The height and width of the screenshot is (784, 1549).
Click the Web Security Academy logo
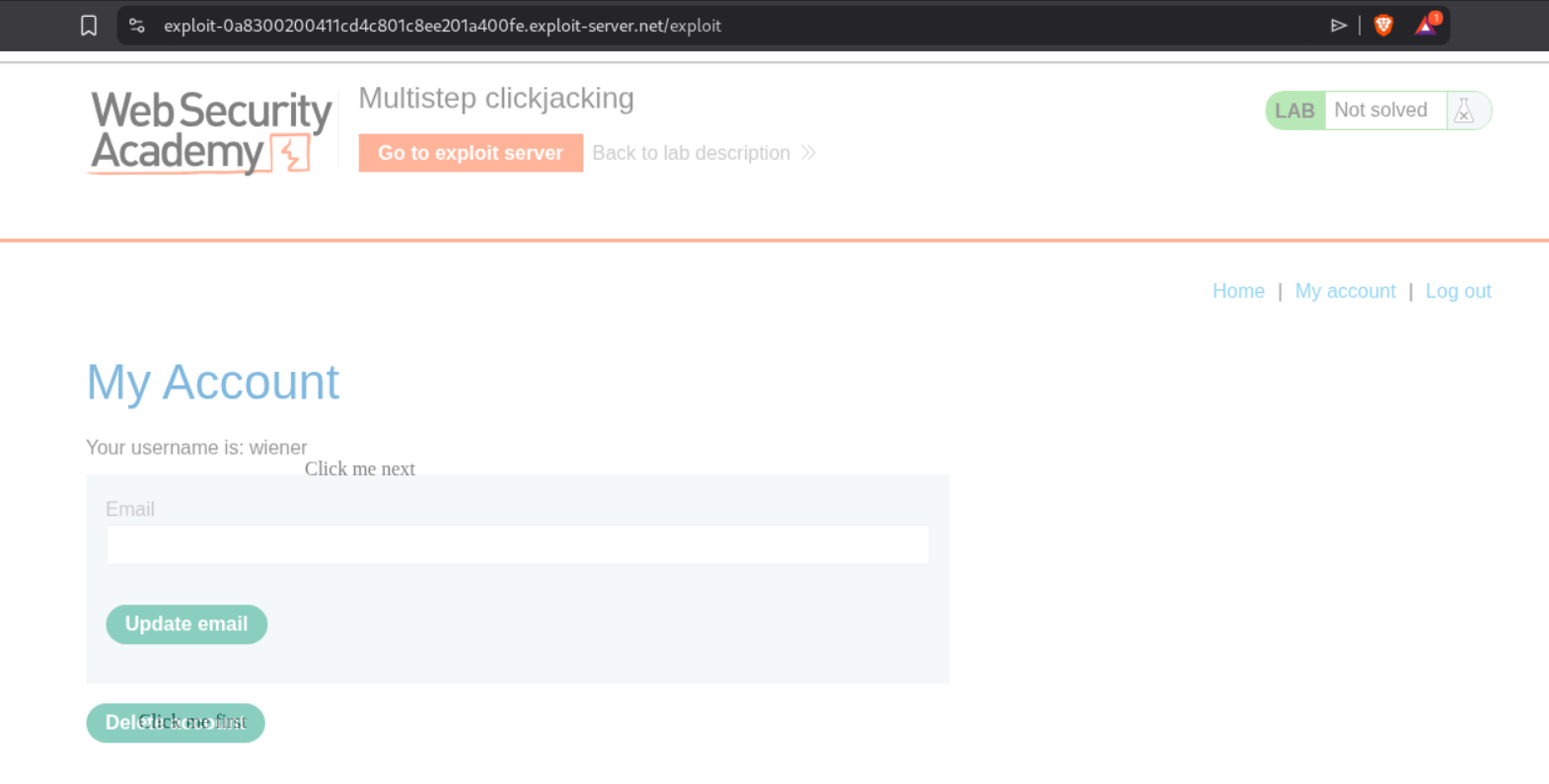211,132
